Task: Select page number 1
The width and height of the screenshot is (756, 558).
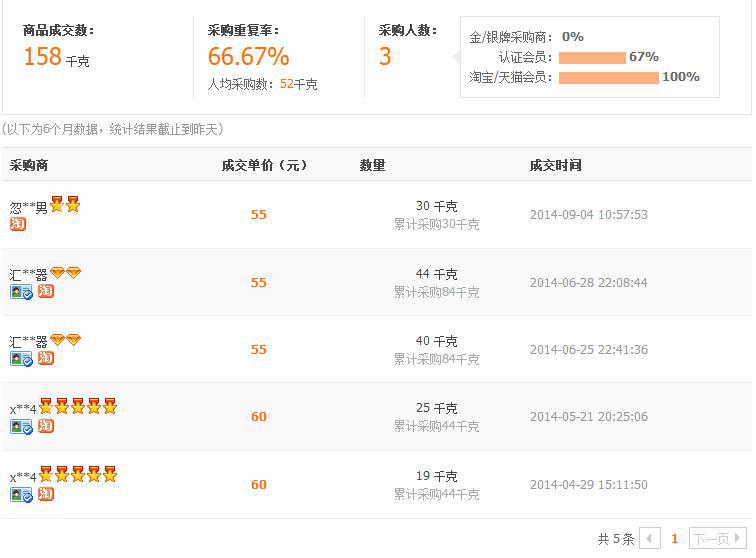Action: tap(675, 539)
